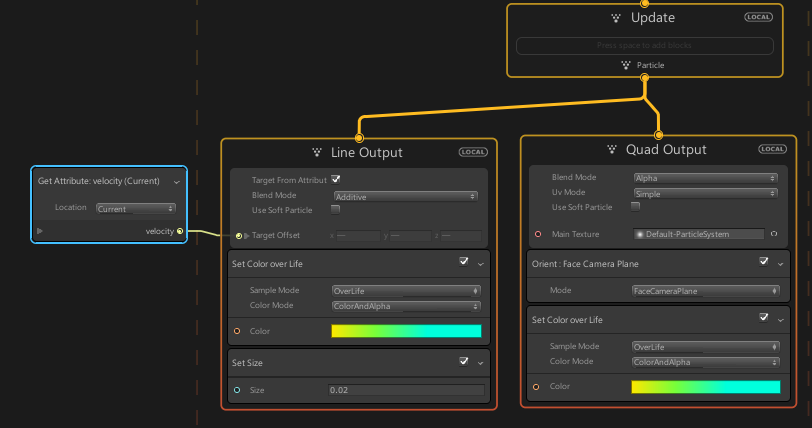Click the Main Texture Default-ParticleSystem field
The image size is (812, 428).
tap(698, 234)
